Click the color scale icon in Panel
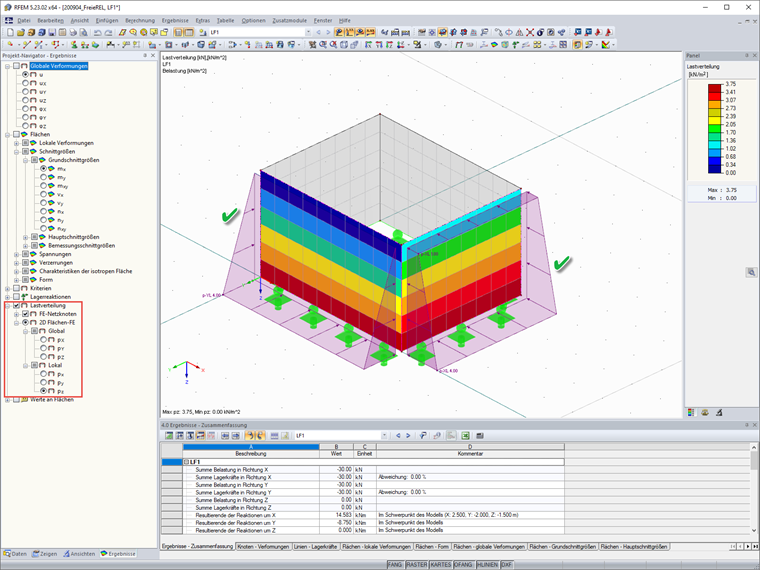Image resolution: width=760 pixels, height=570 pixels. click(x=691, y=412)
